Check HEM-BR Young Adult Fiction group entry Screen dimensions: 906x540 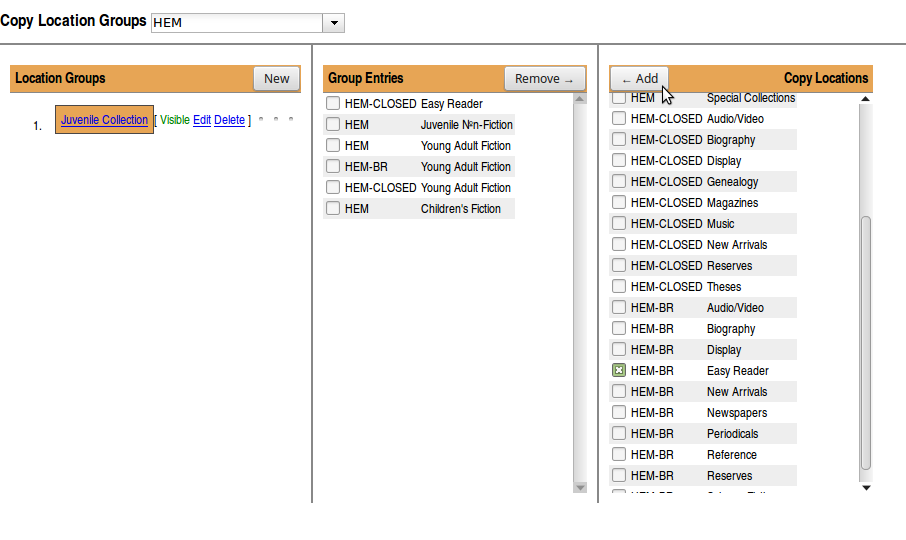coord(333,166)
